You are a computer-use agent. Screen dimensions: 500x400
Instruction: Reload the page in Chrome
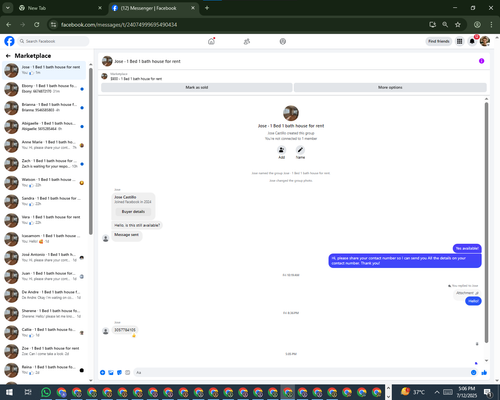(x=37, y=24)
